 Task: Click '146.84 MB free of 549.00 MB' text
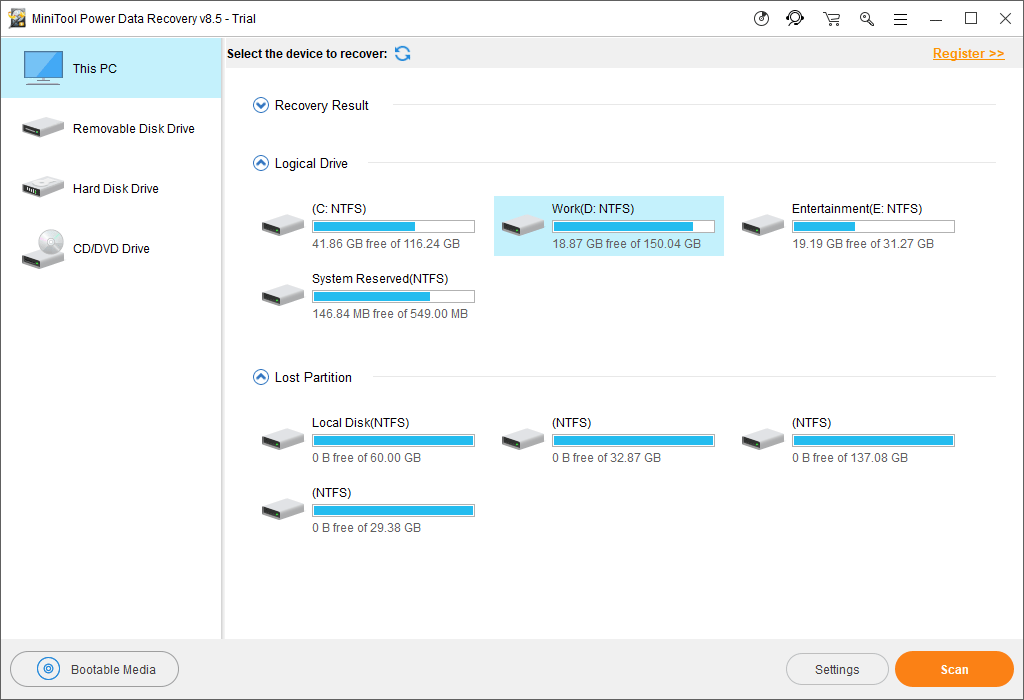tap(390, 314)
